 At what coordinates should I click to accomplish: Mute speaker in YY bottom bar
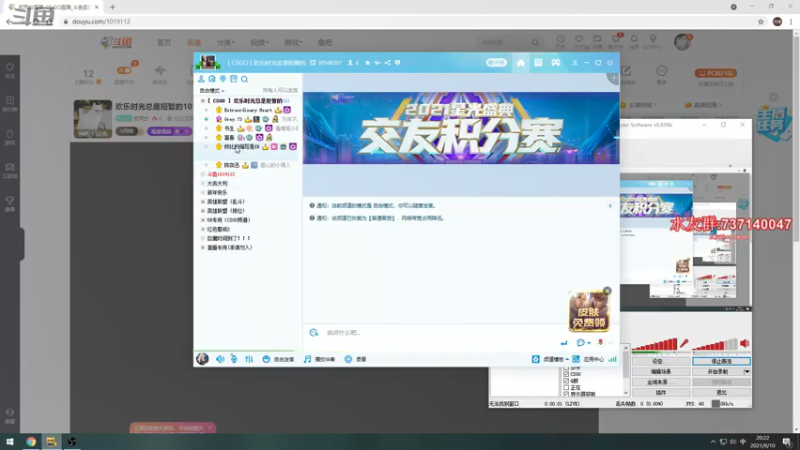click(220, 359)
